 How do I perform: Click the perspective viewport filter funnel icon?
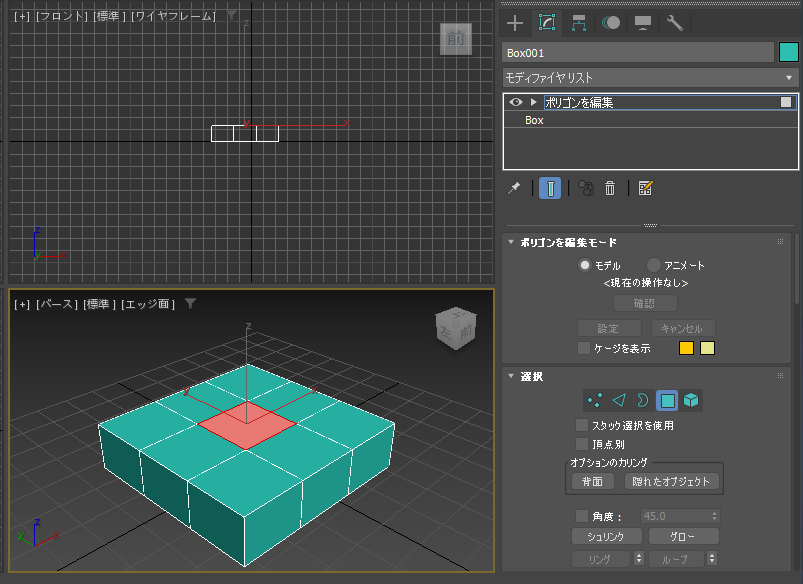click(191, 304)
